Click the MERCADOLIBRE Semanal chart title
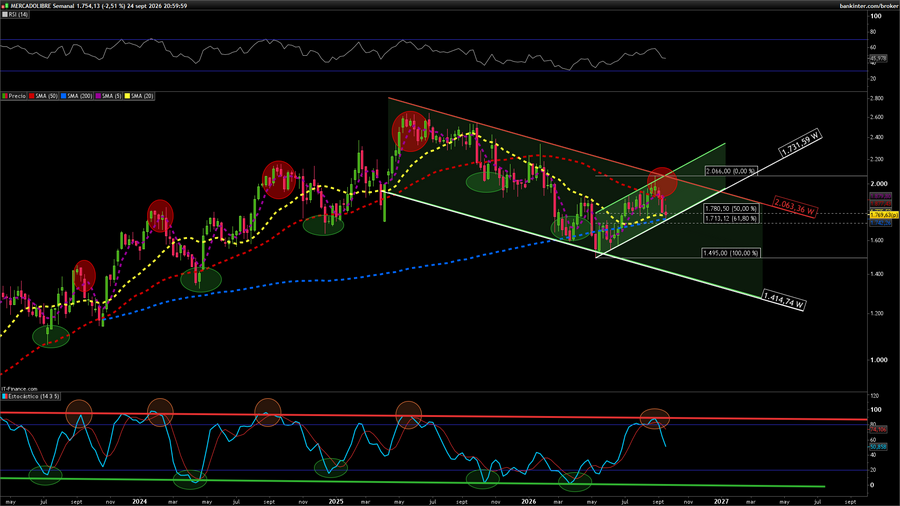Image resolution: width=900 pixels, height=506 pixels. 42,6
